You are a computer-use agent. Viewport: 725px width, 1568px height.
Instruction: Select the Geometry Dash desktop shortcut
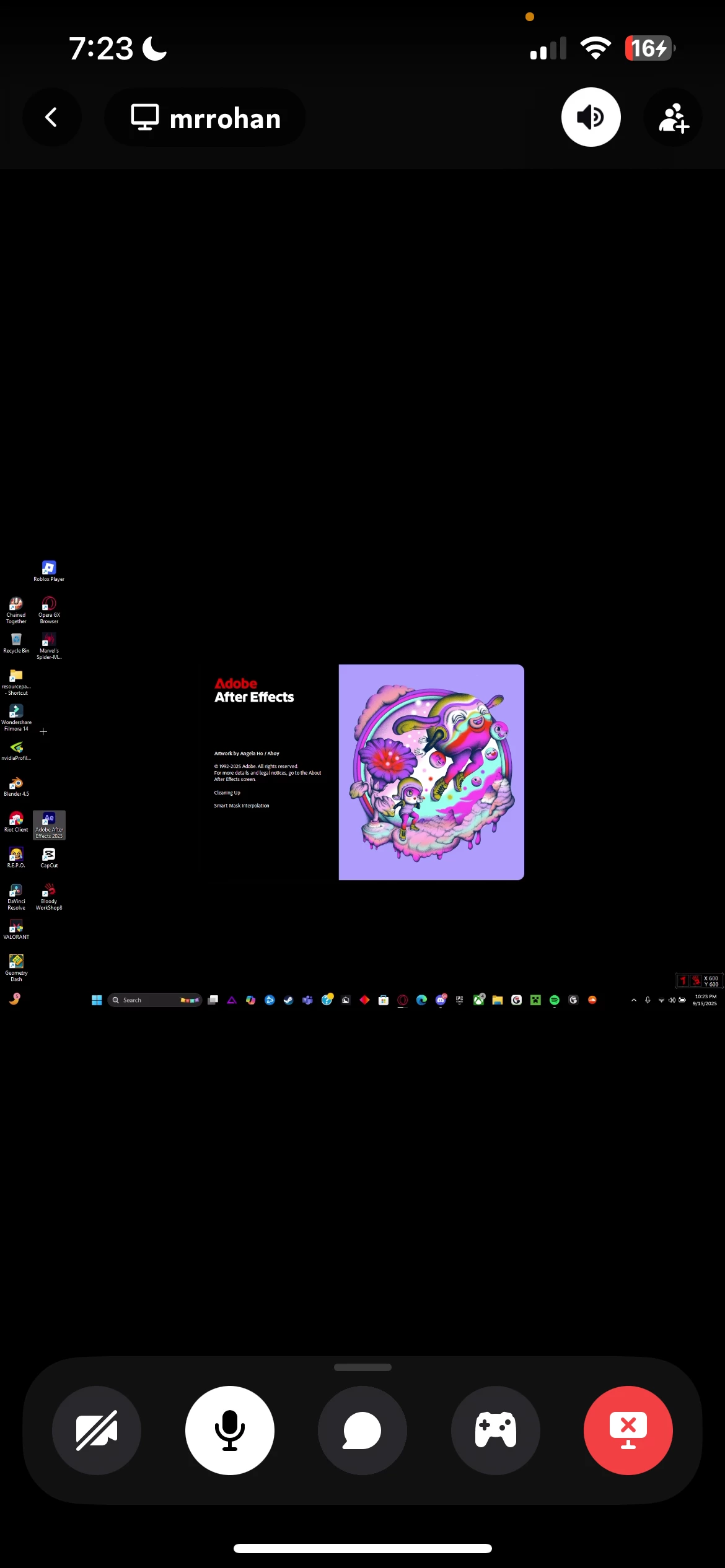click(x=16, y=969)
